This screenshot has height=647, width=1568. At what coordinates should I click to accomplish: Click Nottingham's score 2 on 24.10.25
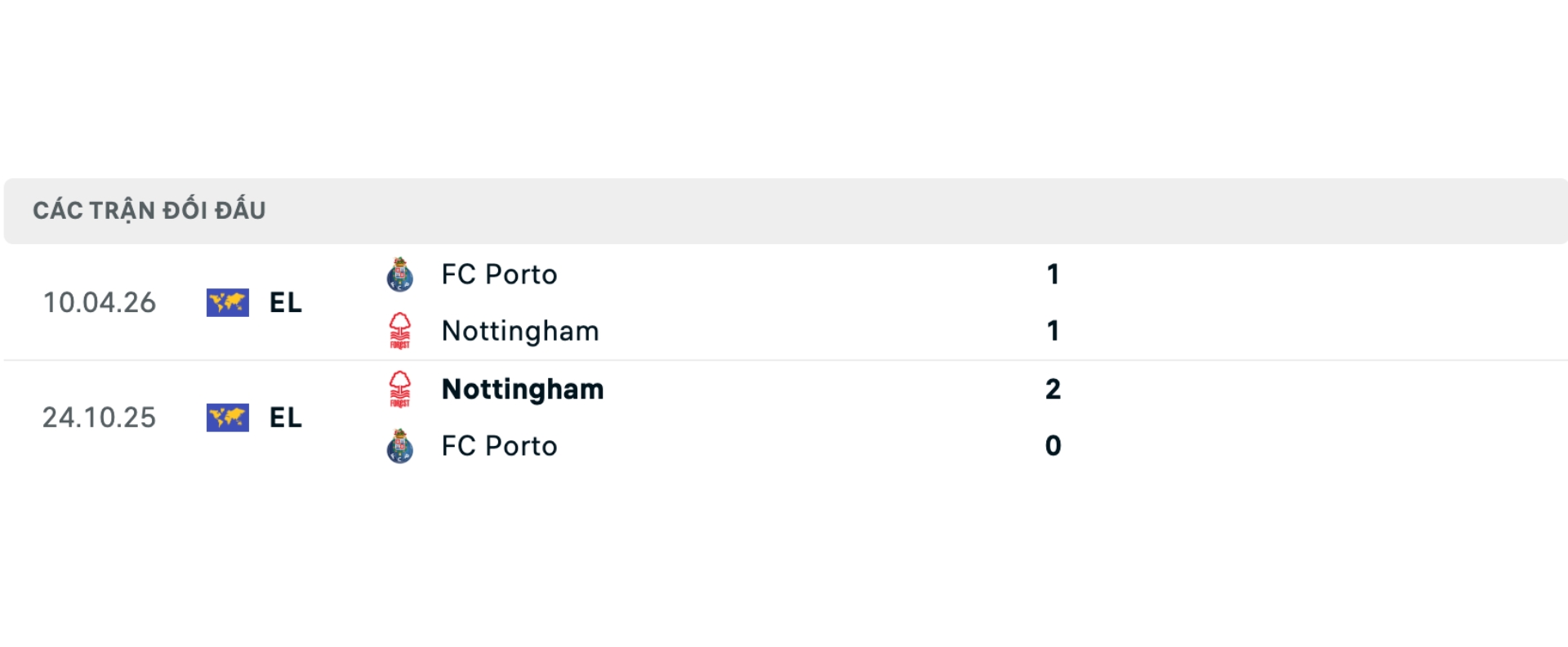pos(1053,389)
